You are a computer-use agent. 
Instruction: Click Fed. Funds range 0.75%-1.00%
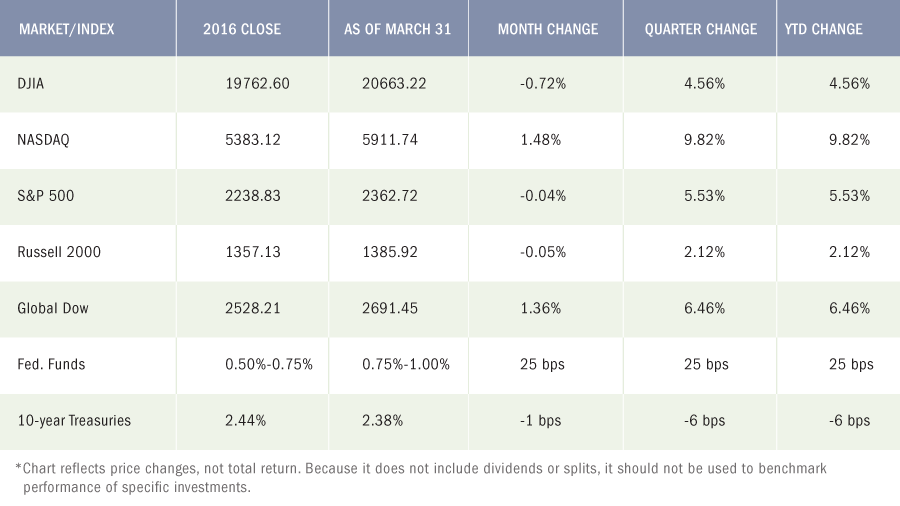(x=406, y=364)
